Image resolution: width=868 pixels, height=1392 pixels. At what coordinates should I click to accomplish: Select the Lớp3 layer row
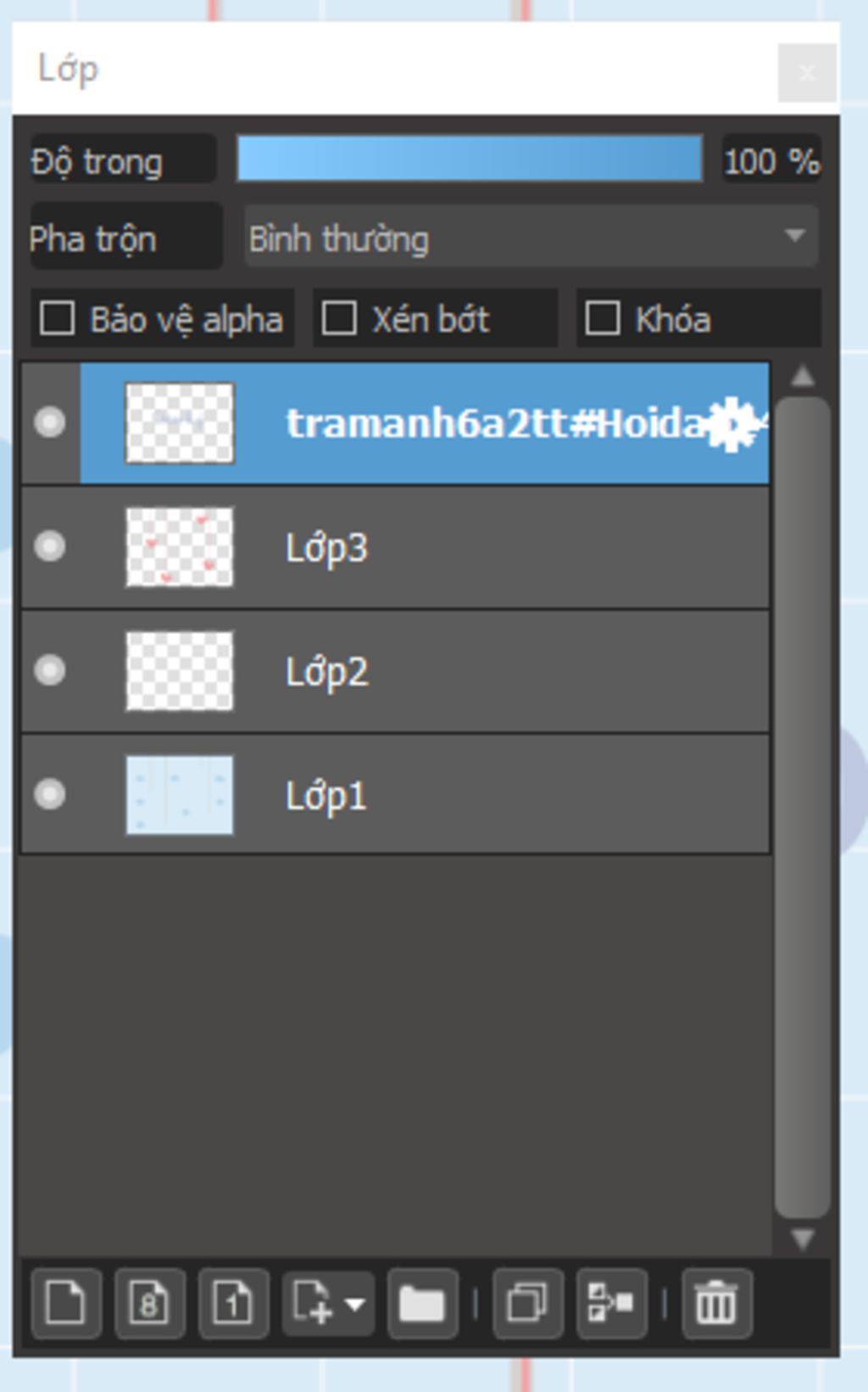click(509, 548)
